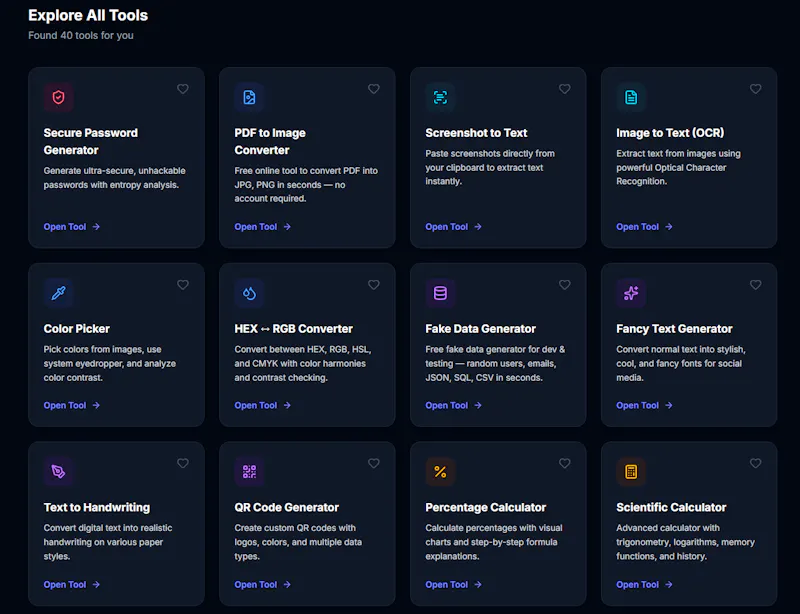Click the QR Code Generator icon
The width and height of the screenshot is (800, 614).
click(x=249, y=472)
